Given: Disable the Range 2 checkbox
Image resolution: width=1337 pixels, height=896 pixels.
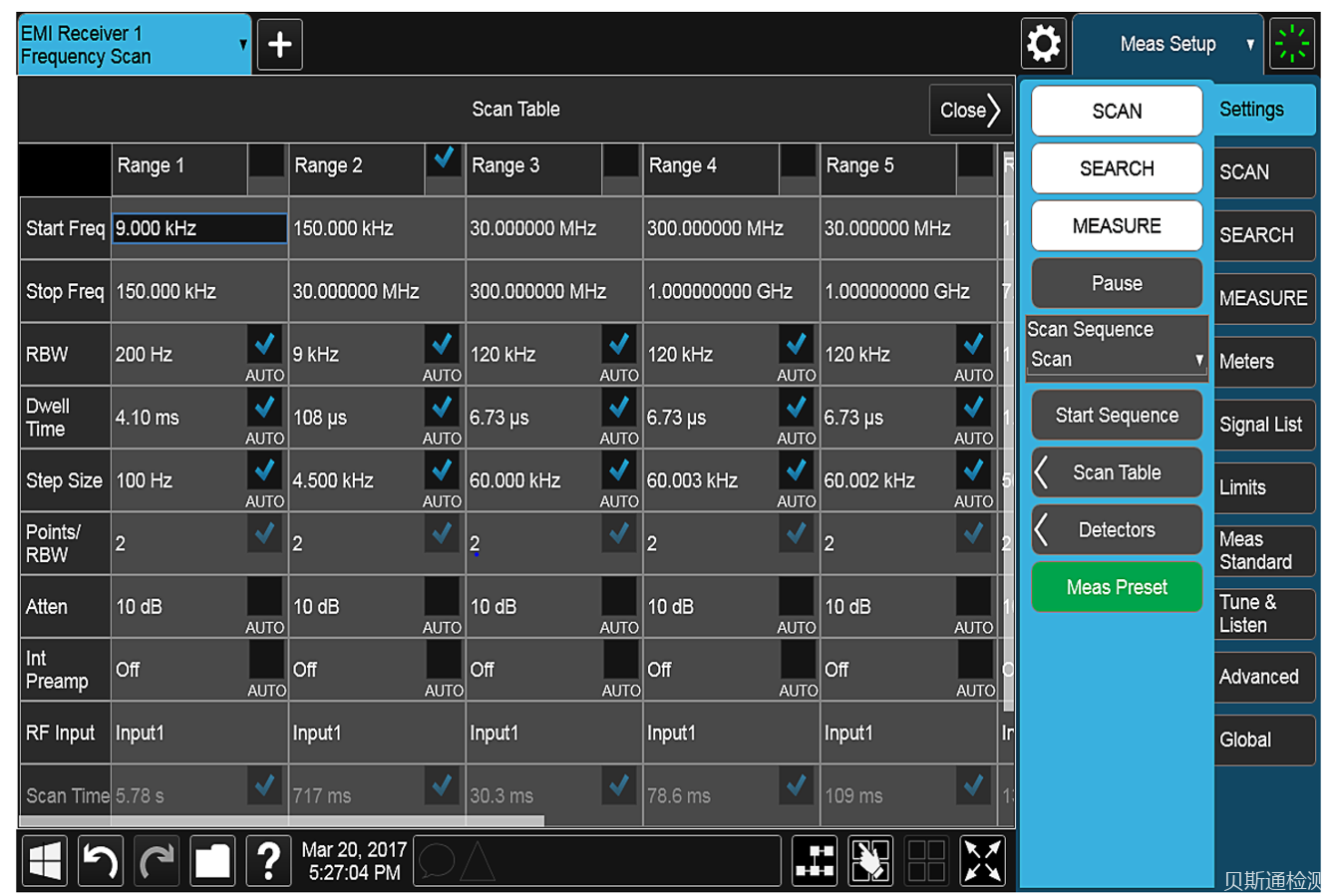Looking at the screenshot, I should 444,160.
